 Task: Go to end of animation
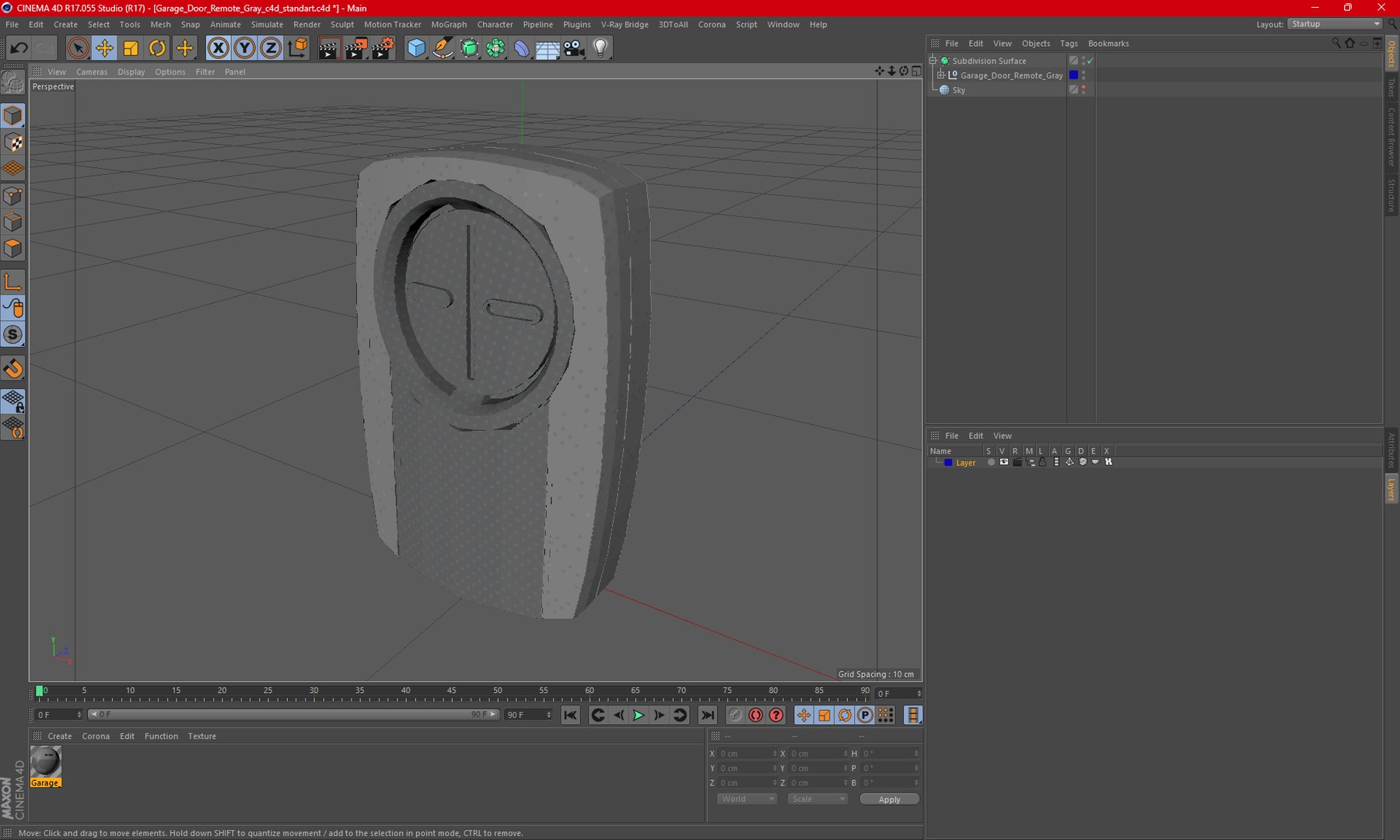coord(708,716)
